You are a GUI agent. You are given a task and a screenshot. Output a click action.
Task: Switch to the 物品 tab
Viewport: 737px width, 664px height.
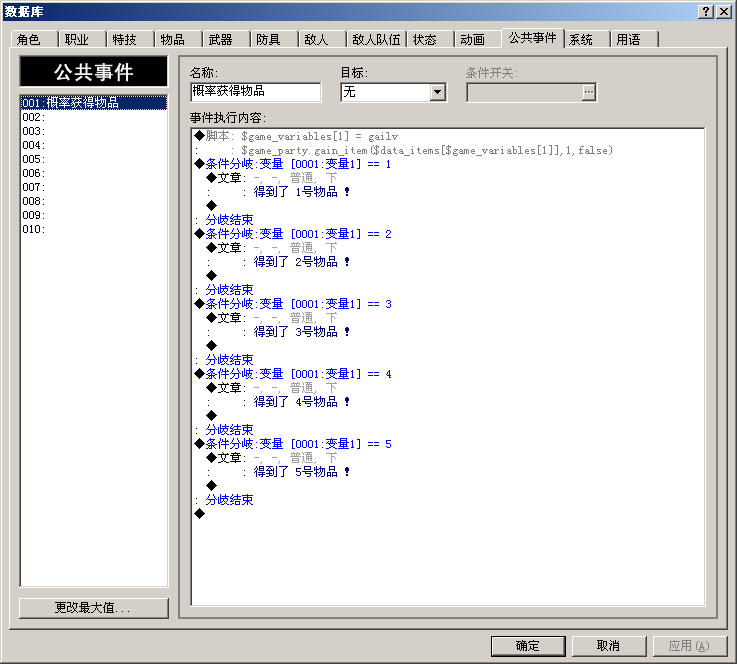pos(178,39)
